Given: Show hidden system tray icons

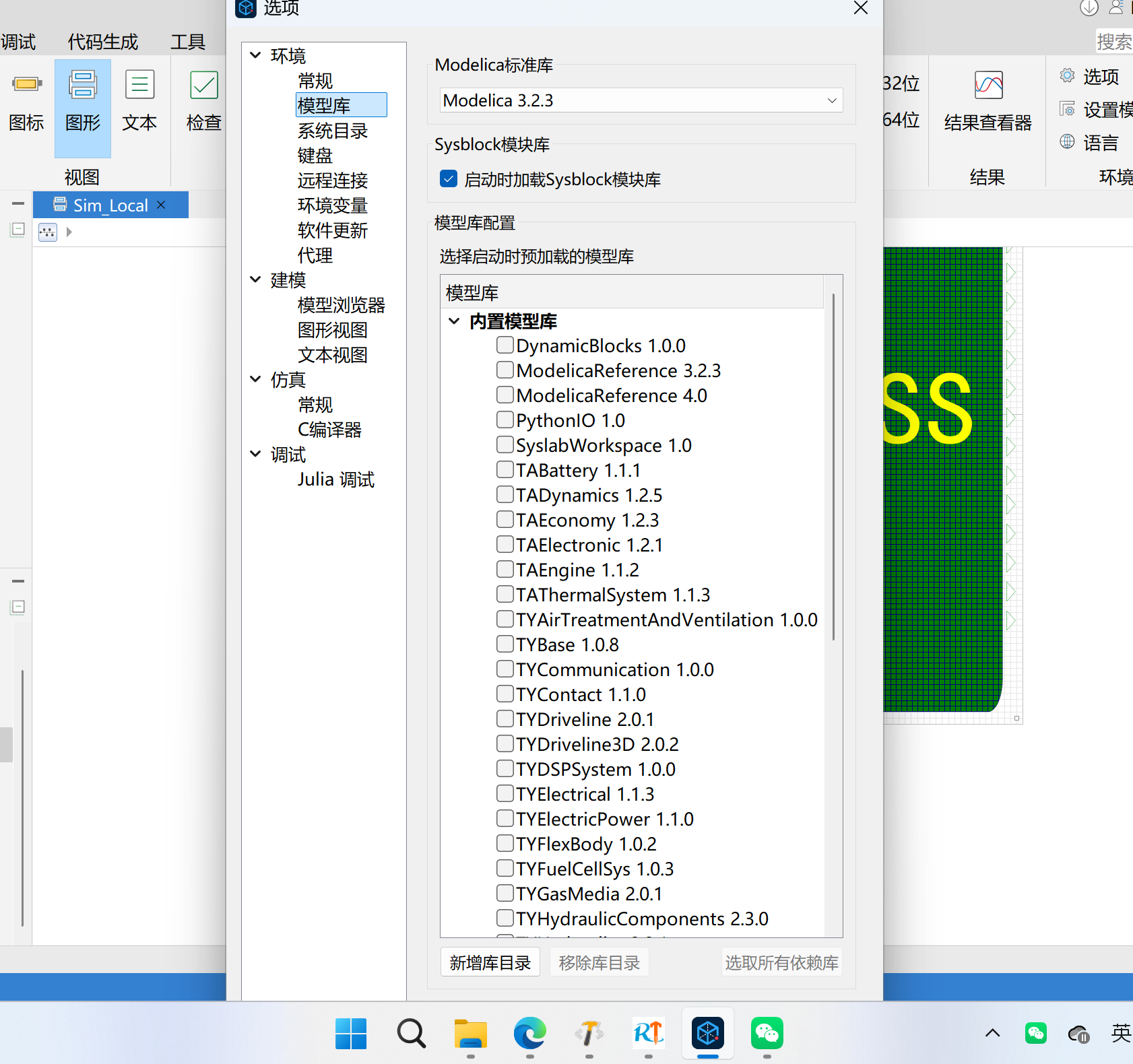Looking at the screenshot, I should [x=993, y=1033].
